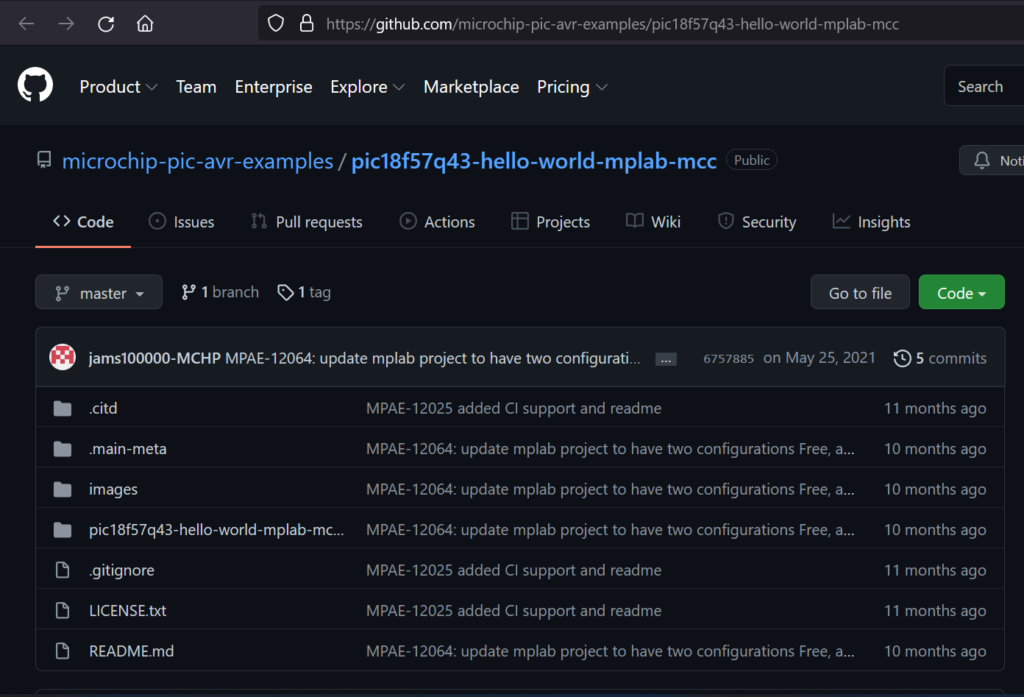The image size is (1024, 697).
Task: Go to browser home page icon
Action: pos(145,23)
